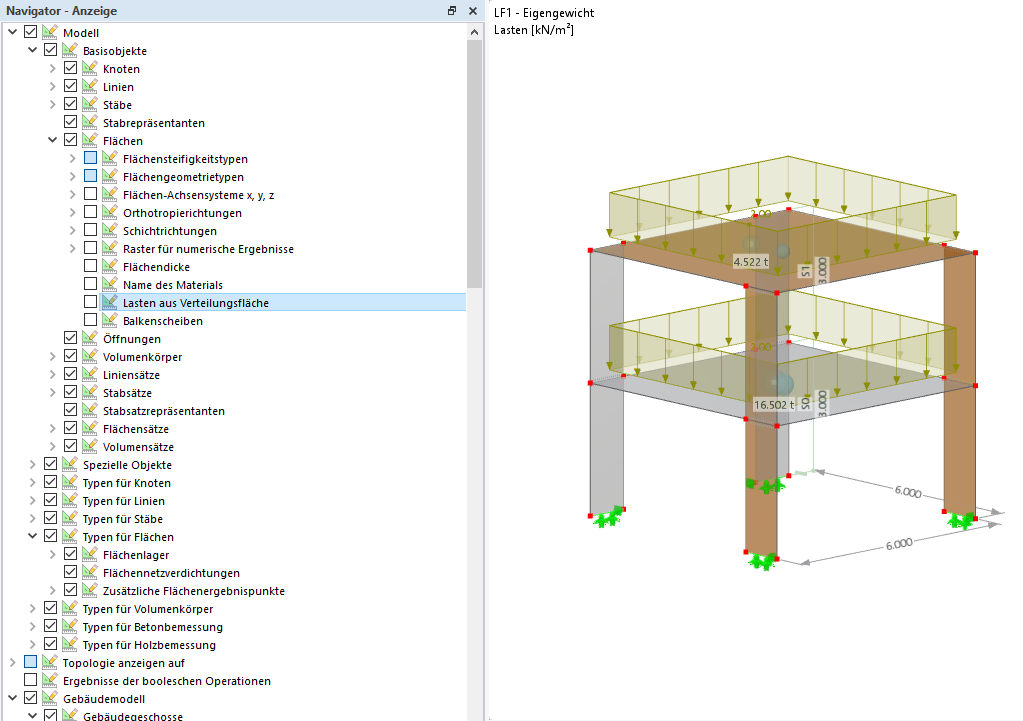The image size is (1023, 721).
Task: Enable the Balkenscheiben checkbox
Action: tap(91, 320)
